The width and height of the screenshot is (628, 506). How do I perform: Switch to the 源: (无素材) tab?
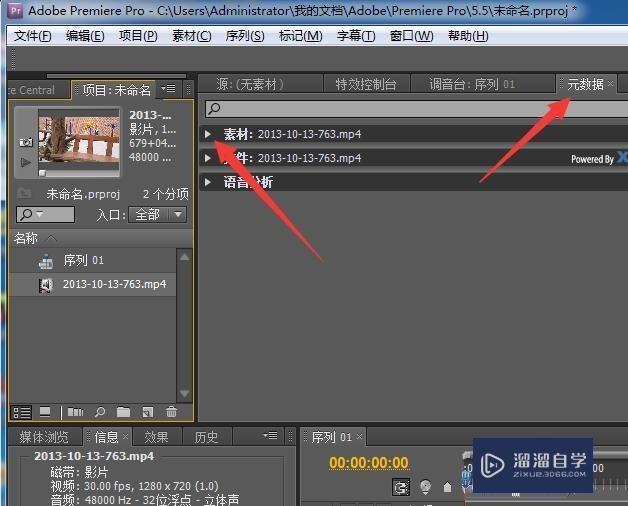tap(250, 84)
